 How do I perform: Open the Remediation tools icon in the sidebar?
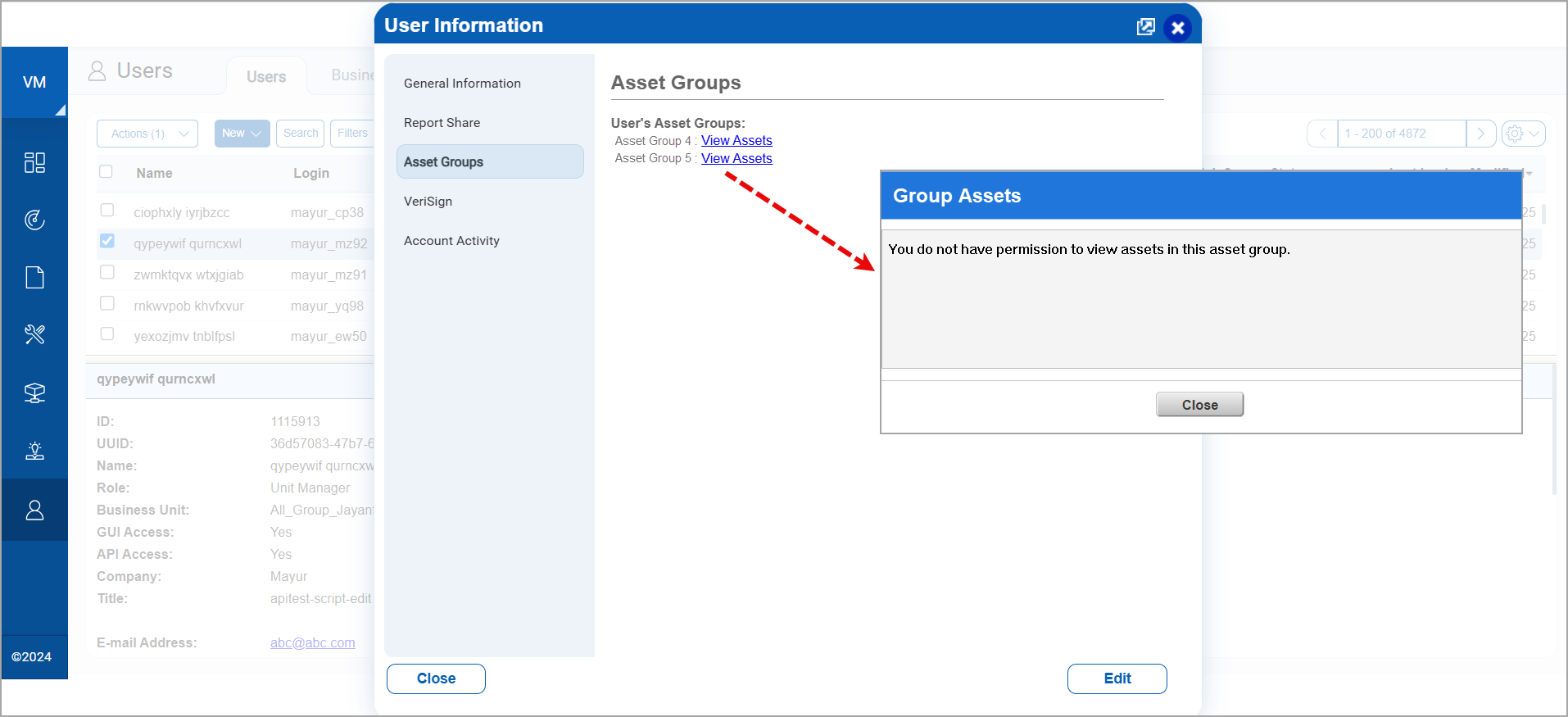pyautogui.click(x=34, y=334)
